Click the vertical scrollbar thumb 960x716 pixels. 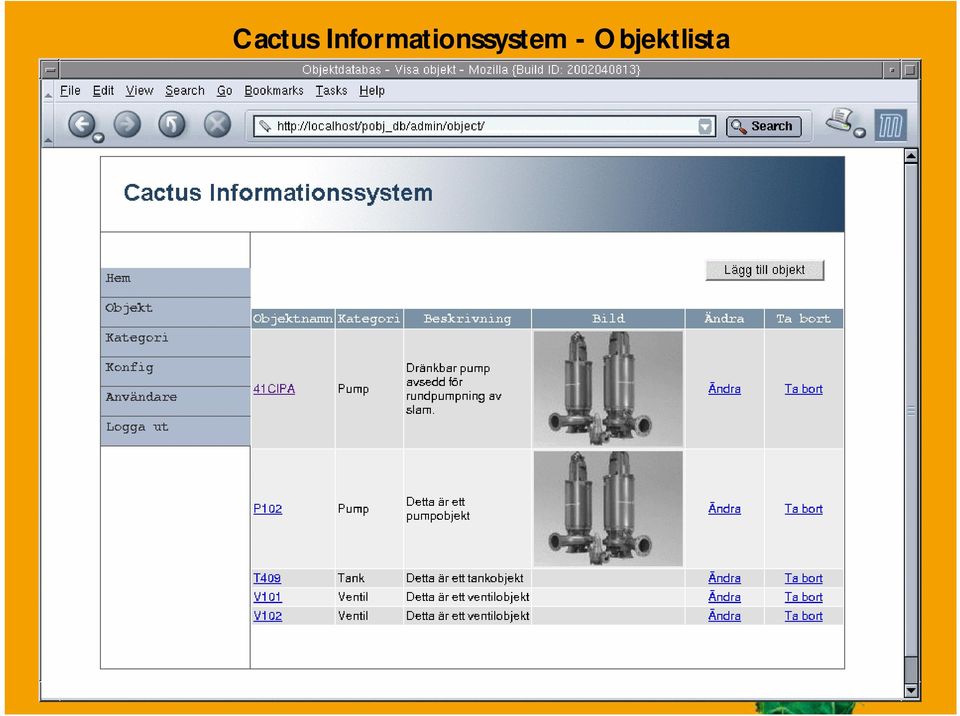(911, 410)
